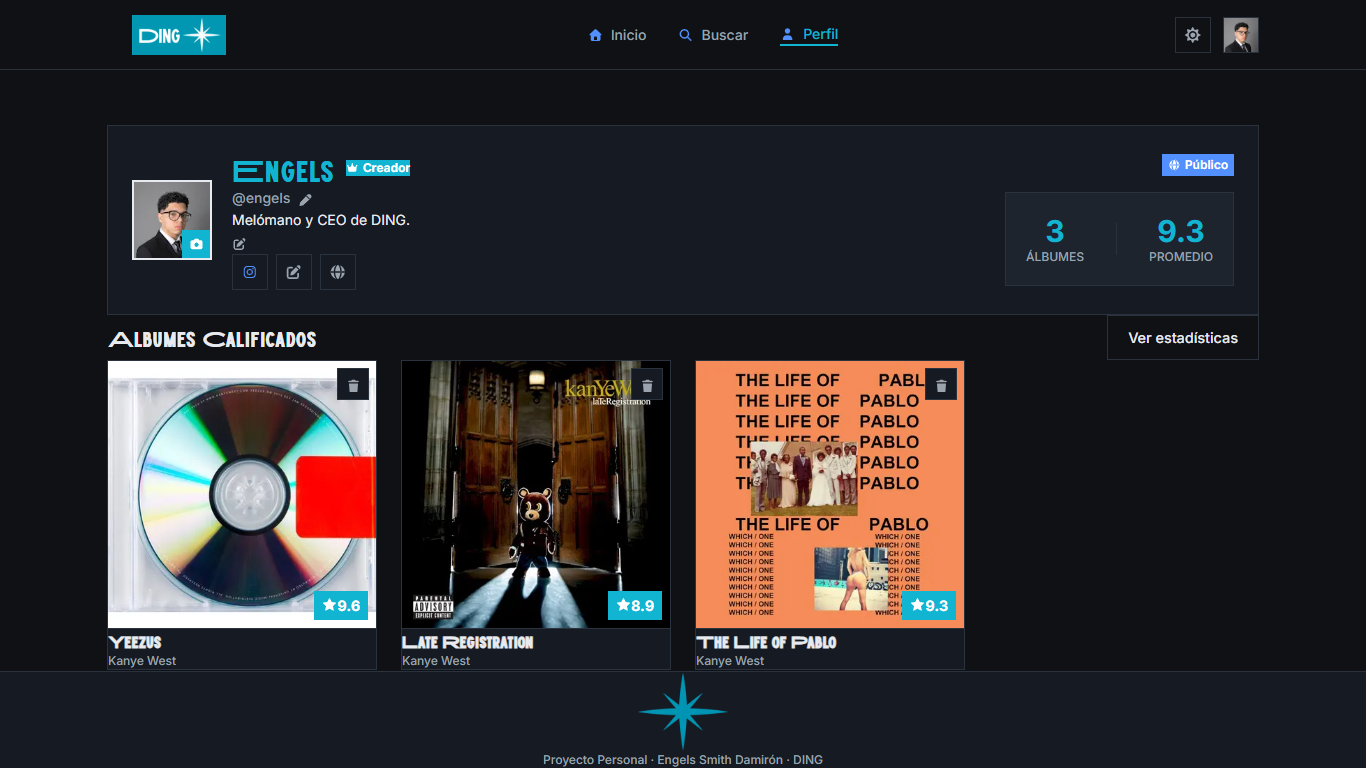This screenshot has width=1366, height=768.
Task: Click the globe icon button on the profile
Action: pyautogui.click(x=338, y=272)
